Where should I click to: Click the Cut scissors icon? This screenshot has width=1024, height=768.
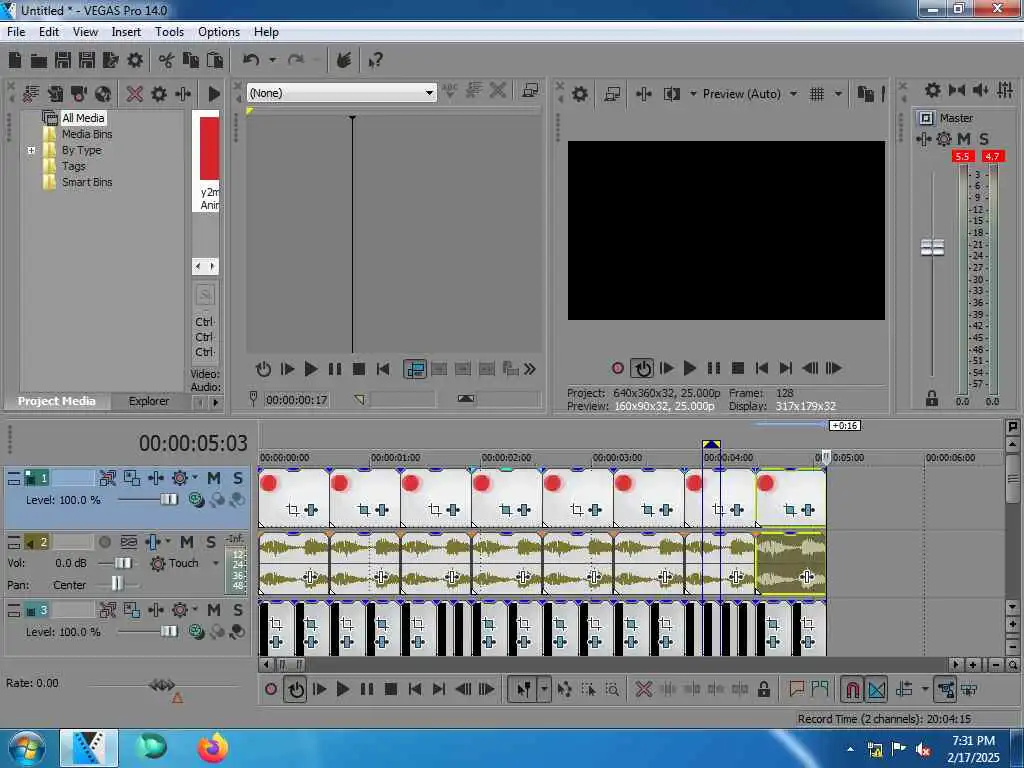coord(166,60)
